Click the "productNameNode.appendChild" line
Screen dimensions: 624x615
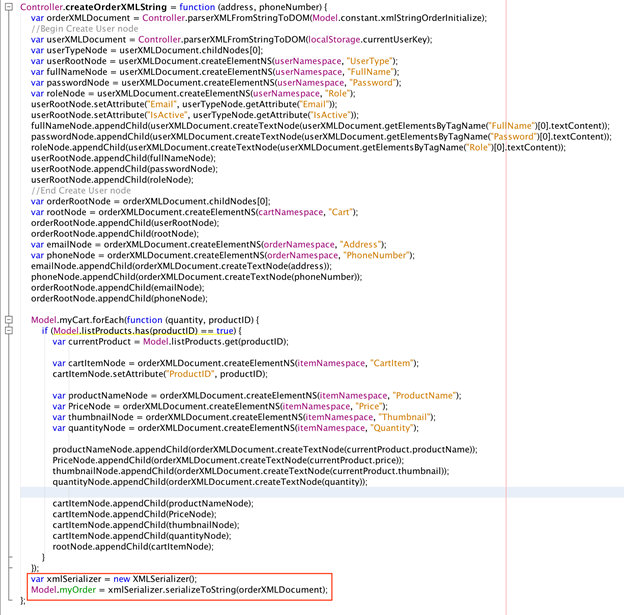(265, 449)
